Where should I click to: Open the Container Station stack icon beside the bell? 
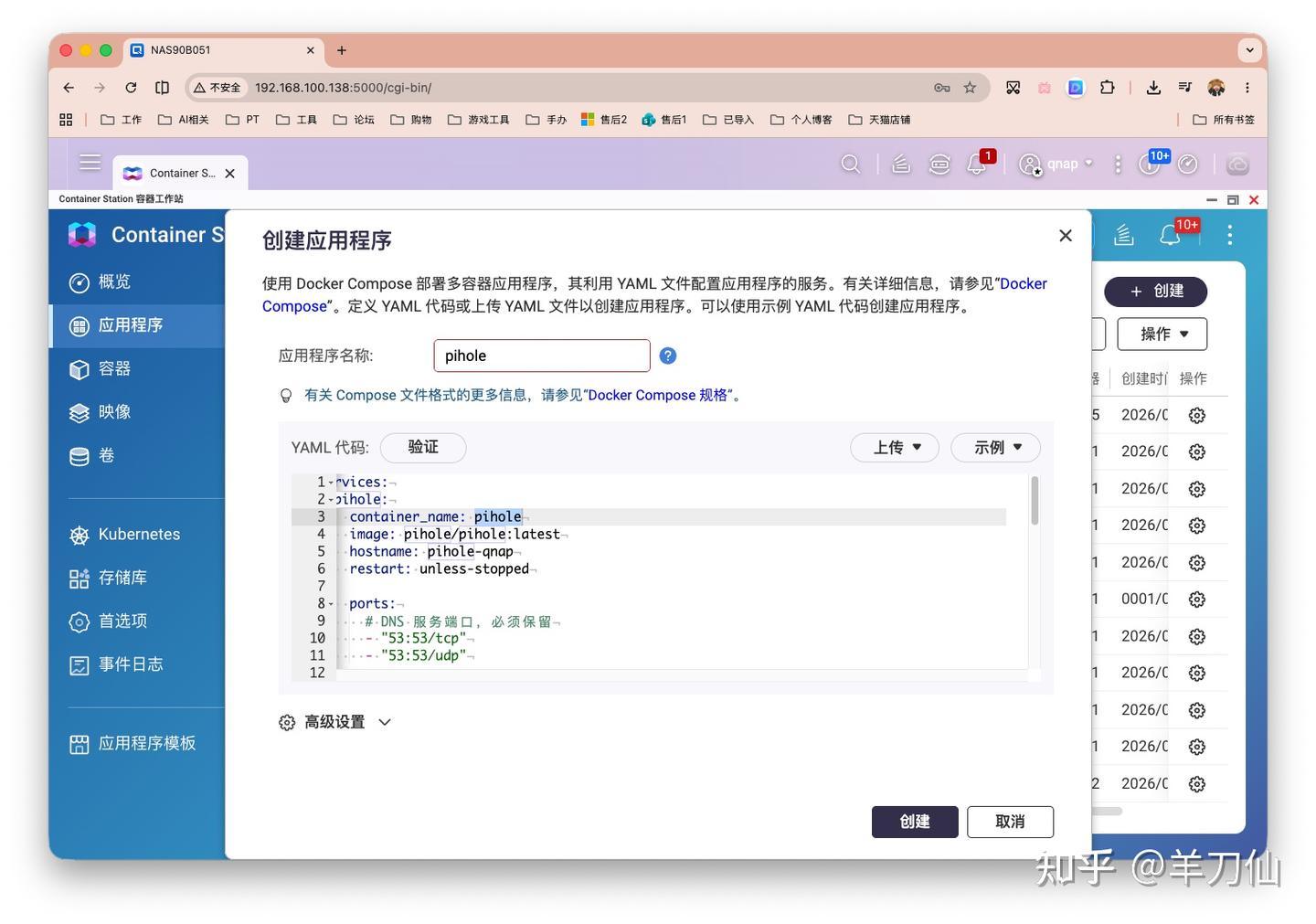coord(1123,236)
